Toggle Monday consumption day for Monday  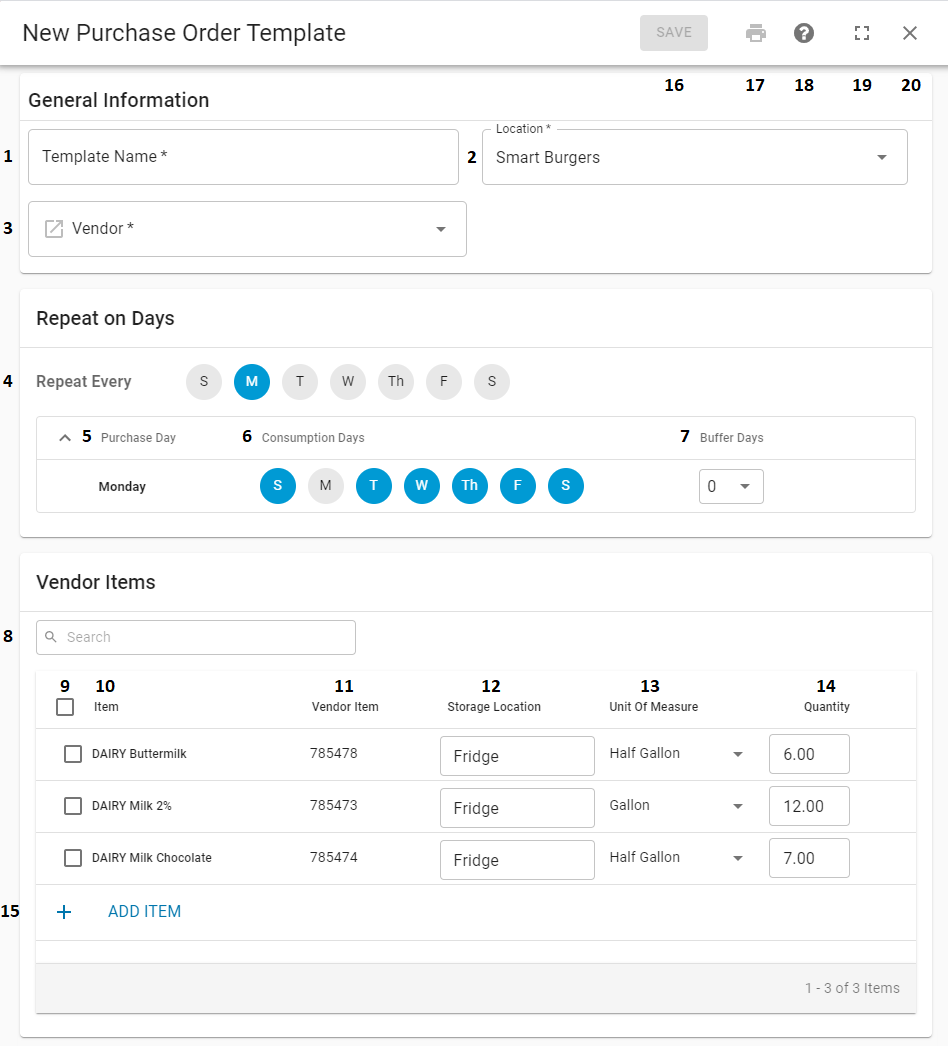tap(326, 486)
